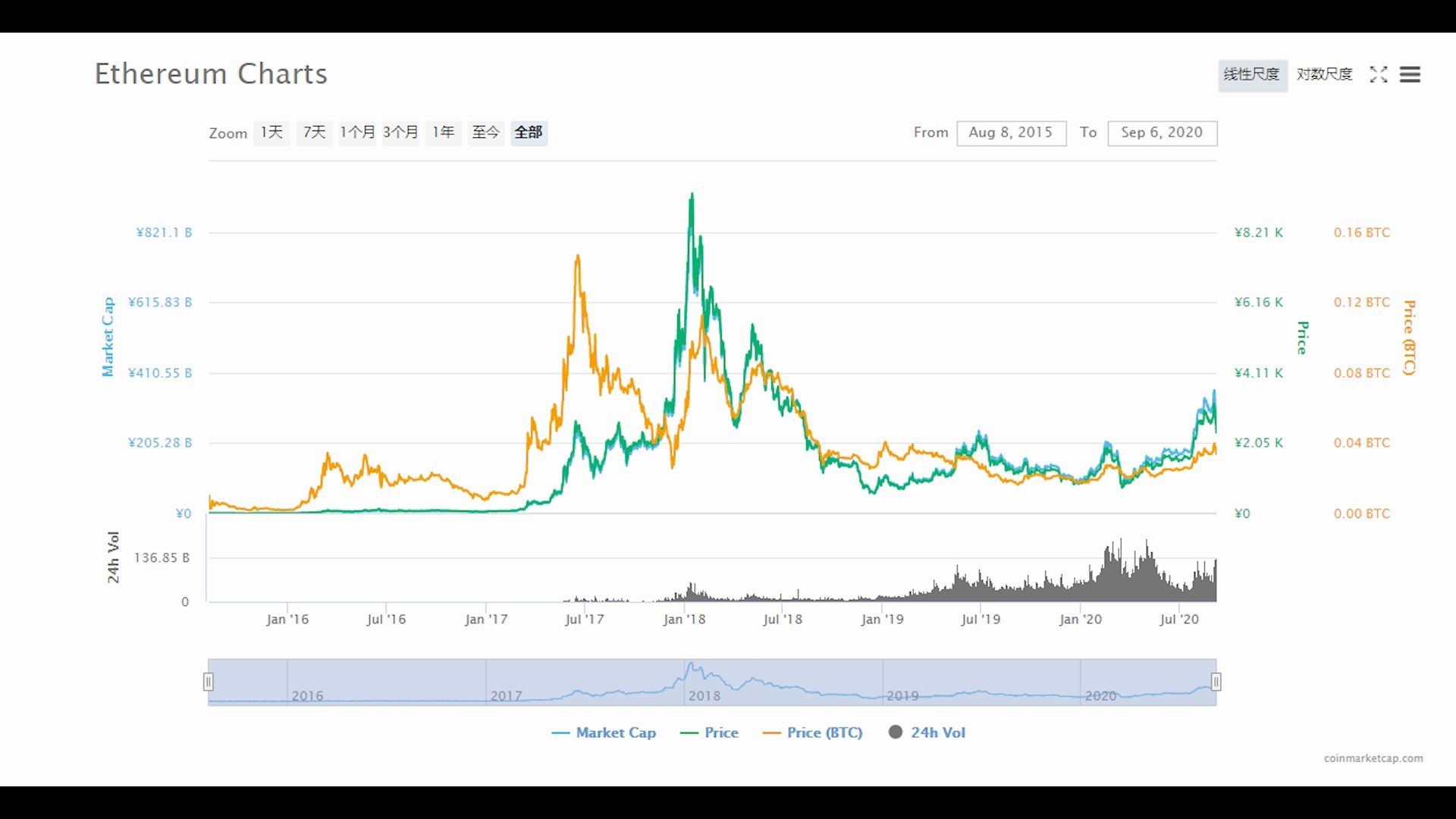Set zoom to 1个月
The height and width of the screenshot is (819, 1456).
coord(357,133)
